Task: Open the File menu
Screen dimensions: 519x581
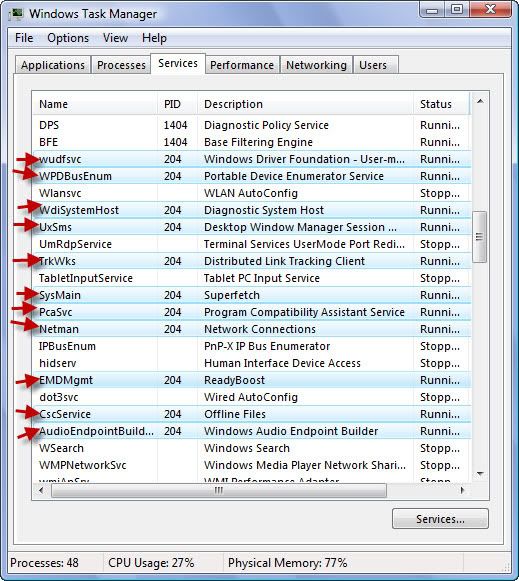Action: point(24,38)
